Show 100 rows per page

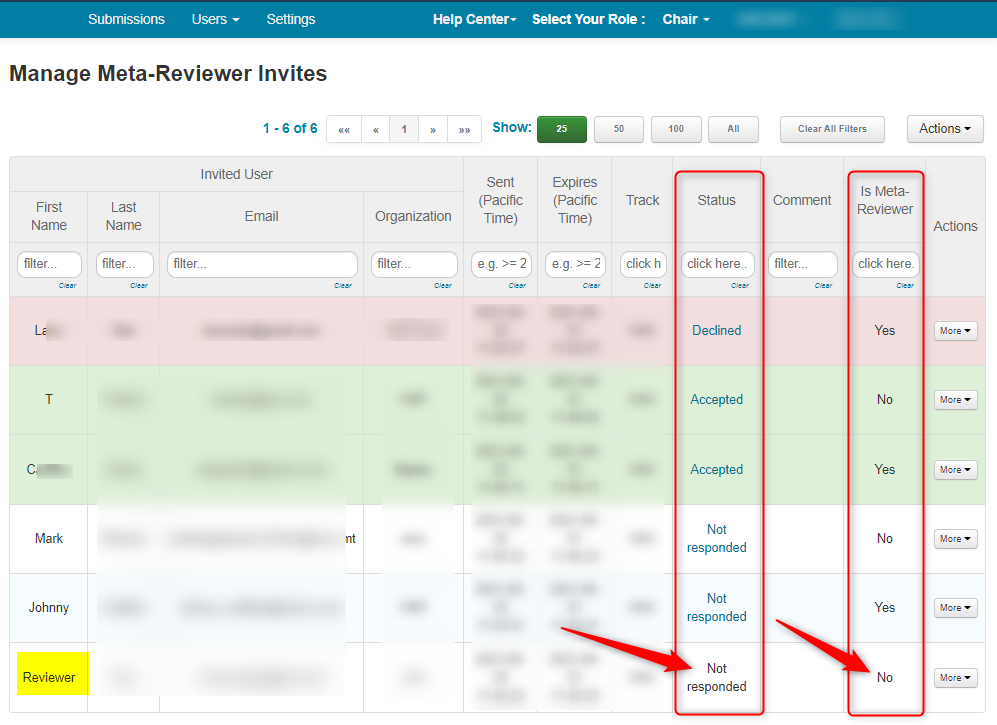click(676, 129)
